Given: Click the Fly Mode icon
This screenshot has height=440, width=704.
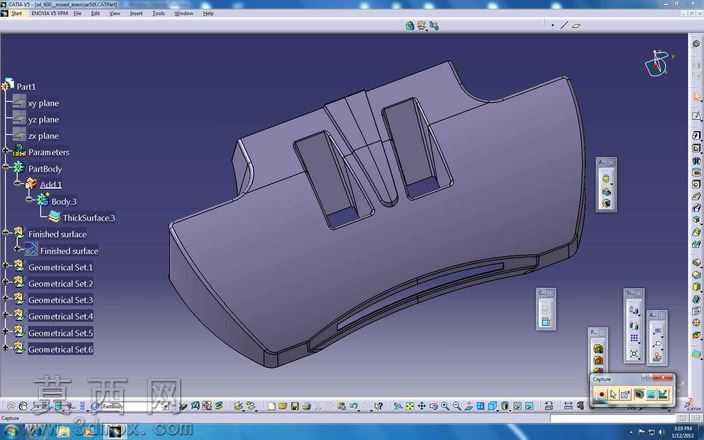Looking at the screenshot, I should (x=397, y=406).
